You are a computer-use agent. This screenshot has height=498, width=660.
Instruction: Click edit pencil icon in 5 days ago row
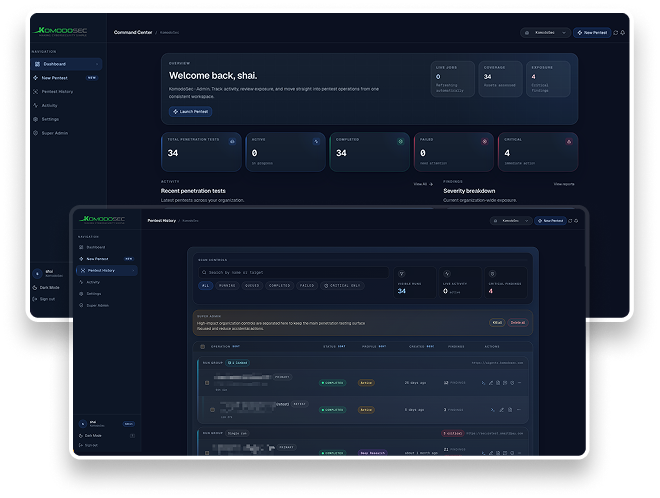coord(501,410)
